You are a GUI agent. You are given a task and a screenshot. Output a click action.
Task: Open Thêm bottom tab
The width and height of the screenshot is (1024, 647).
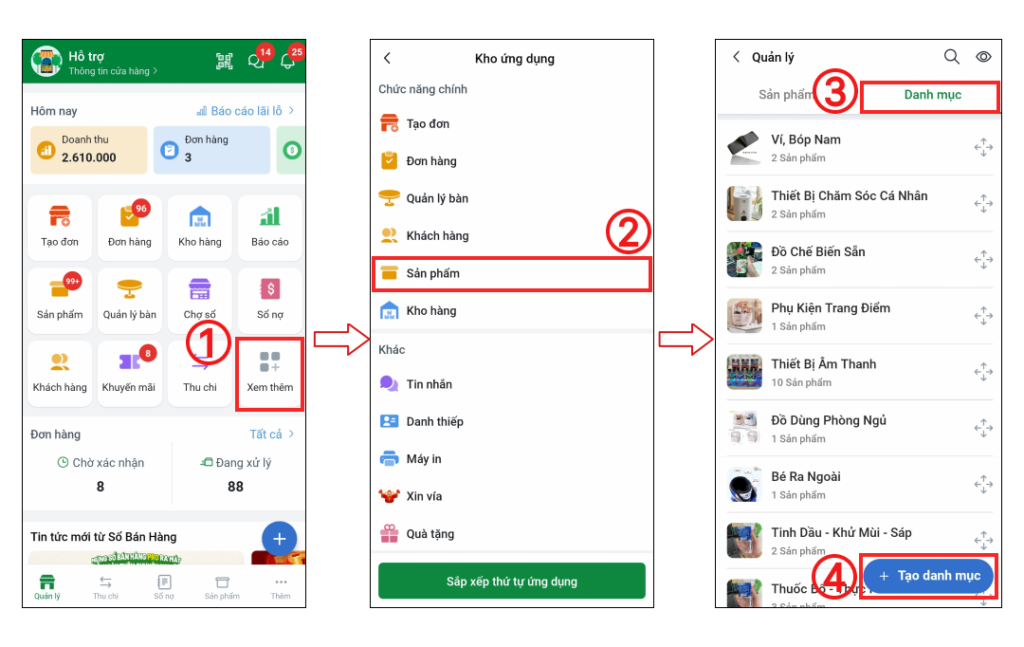(x=281, y=587)
